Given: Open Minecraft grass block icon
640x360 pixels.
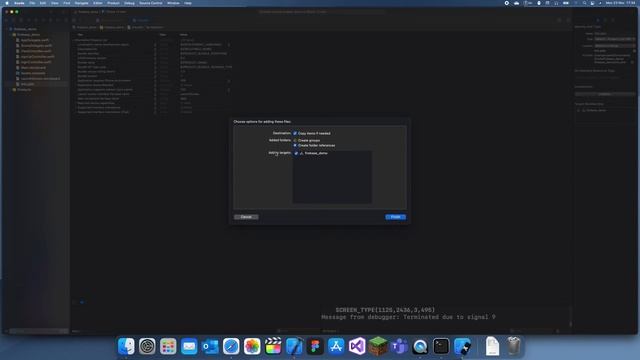Looking at the screenshot, I should 378,347.
